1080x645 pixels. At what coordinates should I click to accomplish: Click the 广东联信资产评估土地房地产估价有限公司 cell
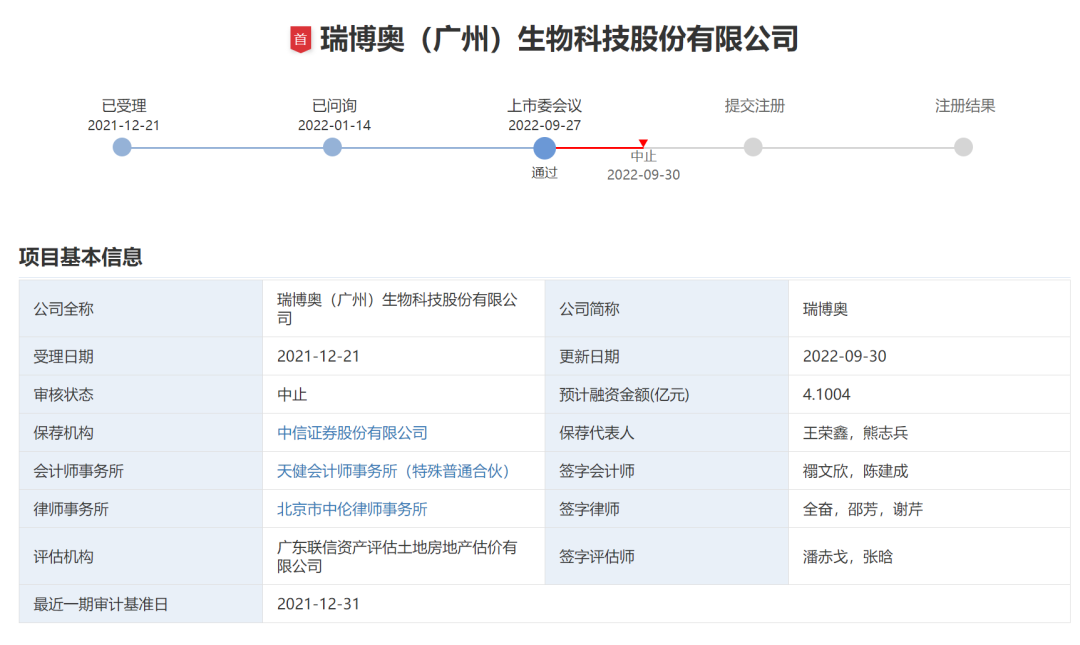coord(397,556)
